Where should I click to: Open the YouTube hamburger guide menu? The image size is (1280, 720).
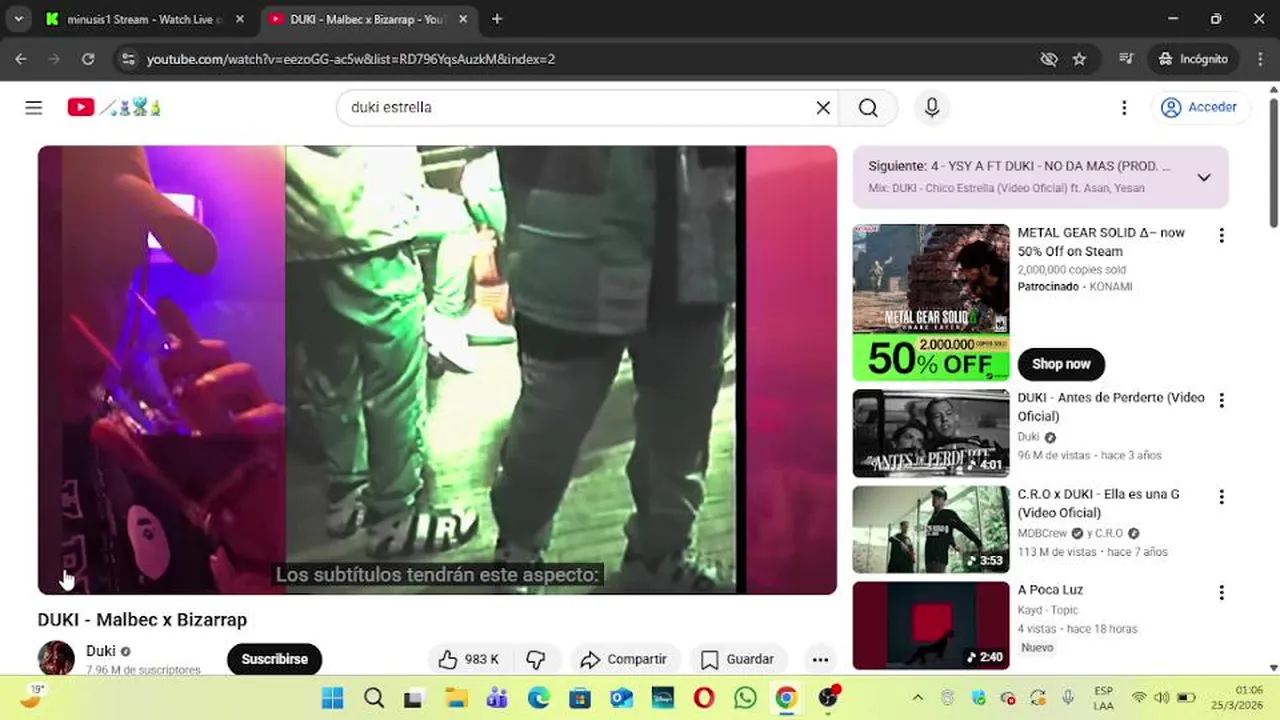tap(34, 107)
